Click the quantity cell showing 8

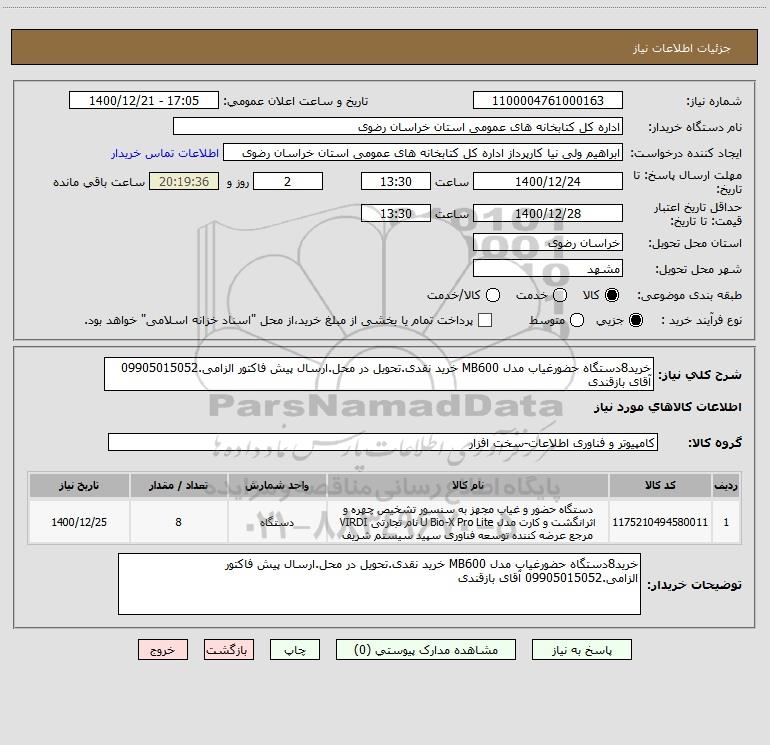(x=178, y=522)
